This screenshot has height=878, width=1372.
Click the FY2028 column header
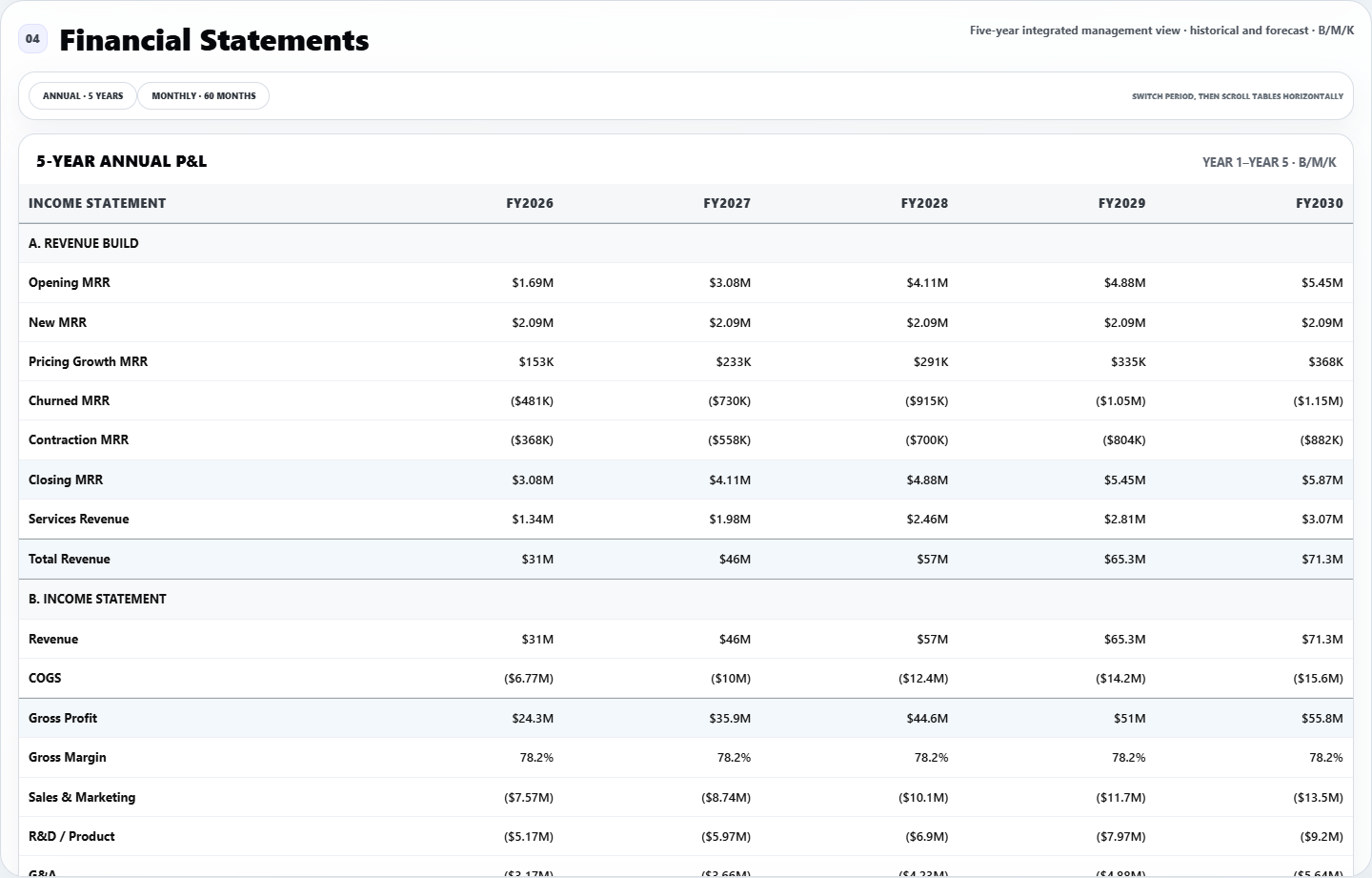[x=924, y=203]
